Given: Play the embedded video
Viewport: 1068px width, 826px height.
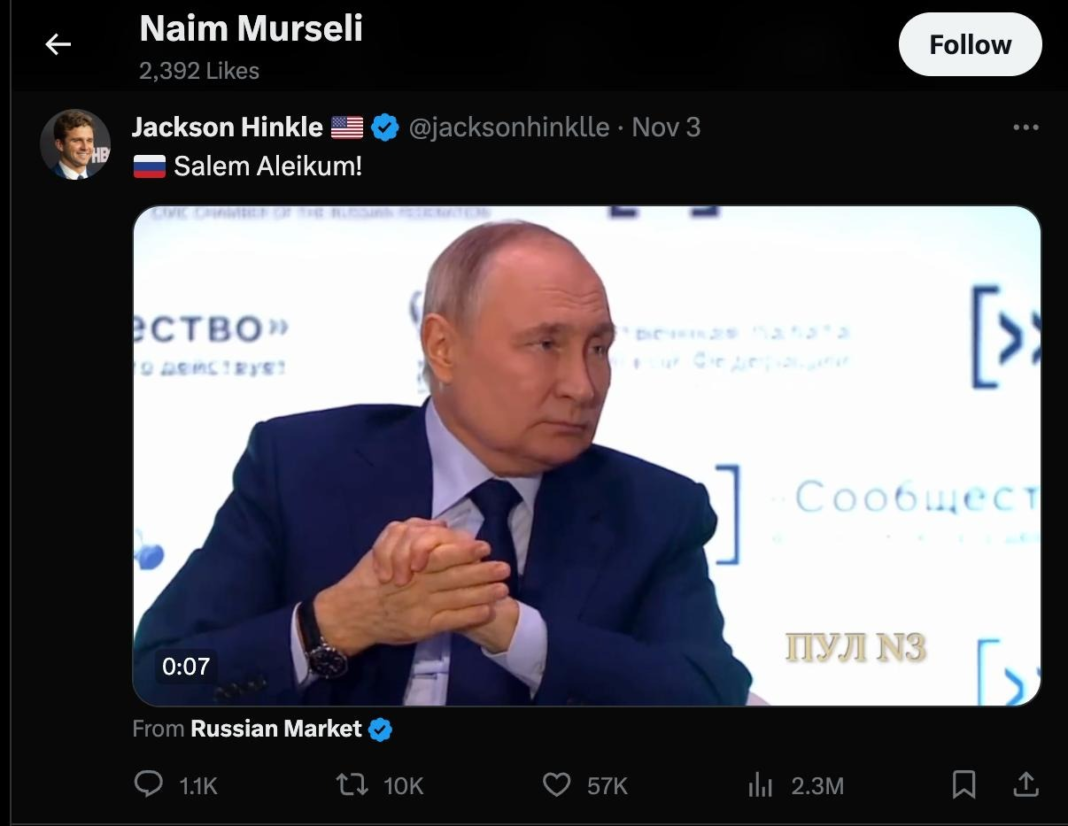Looking at the screenshot, I should (586, 455).
